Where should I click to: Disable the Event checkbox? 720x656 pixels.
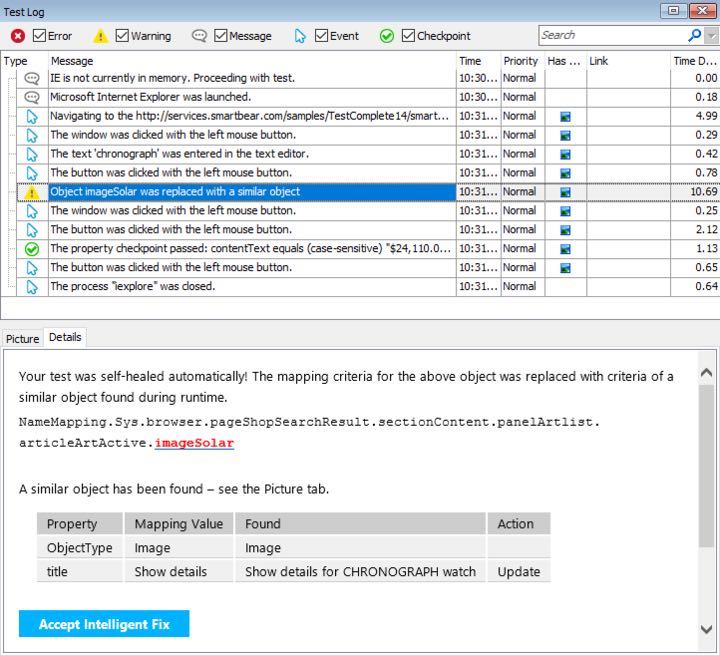321,36
